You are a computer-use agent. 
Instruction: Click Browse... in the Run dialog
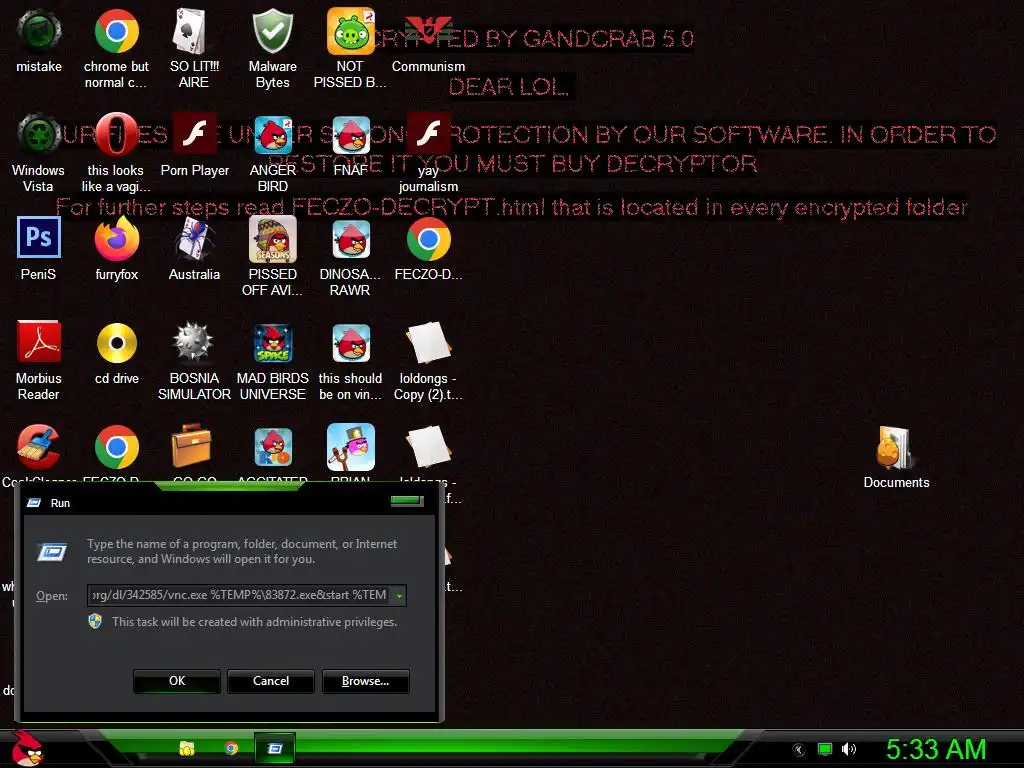coord(366,681)
